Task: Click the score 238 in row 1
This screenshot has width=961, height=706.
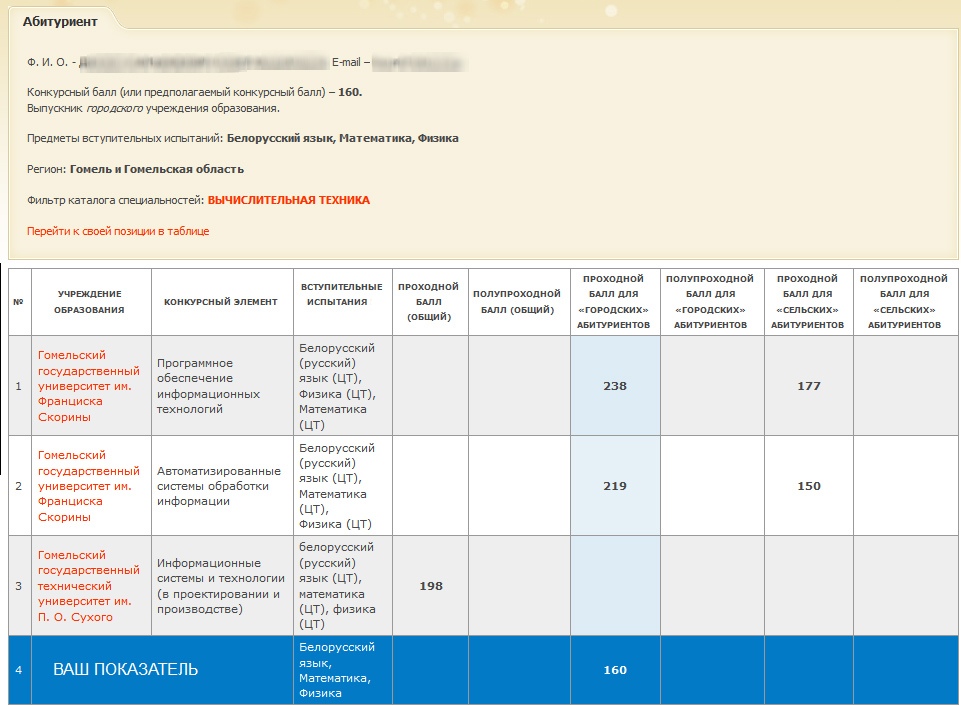Action: pos(615,385)
